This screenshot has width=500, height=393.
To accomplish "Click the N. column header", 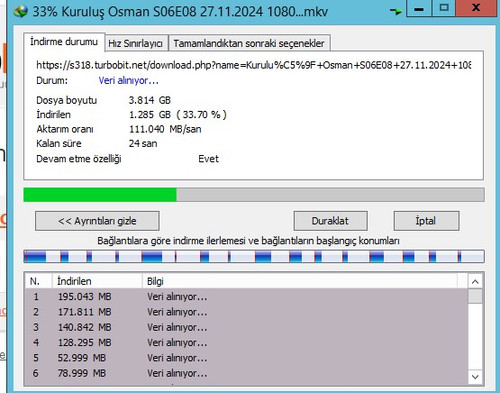I will (x=38, y=281).
